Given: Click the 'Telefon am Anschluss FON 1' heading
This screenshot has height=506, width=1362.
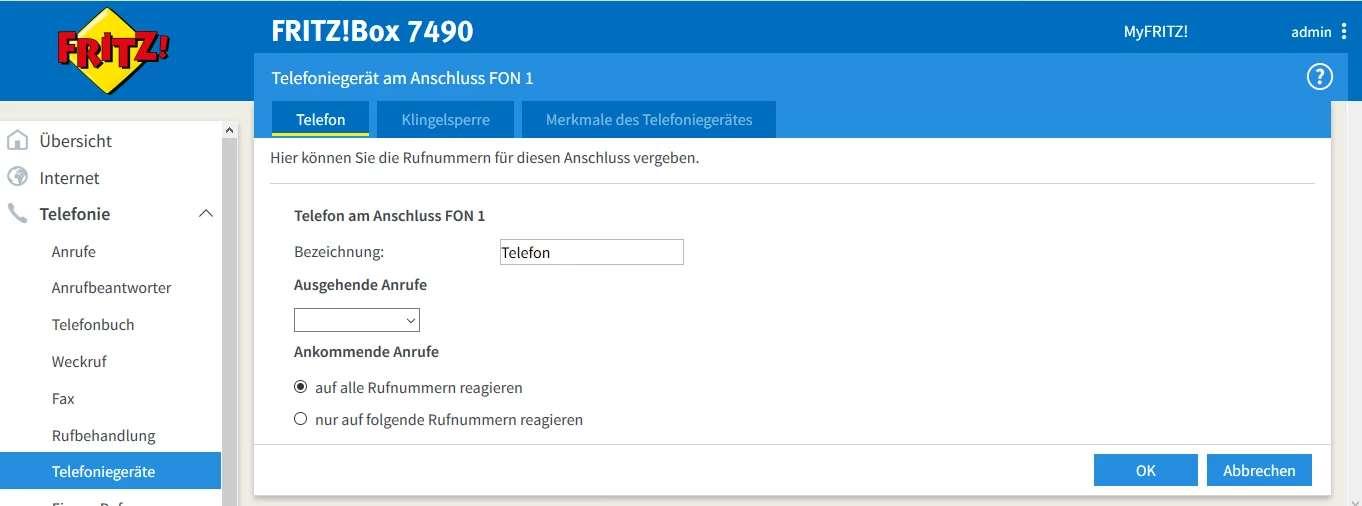Looking at the screenshot, I should (389, 215).
